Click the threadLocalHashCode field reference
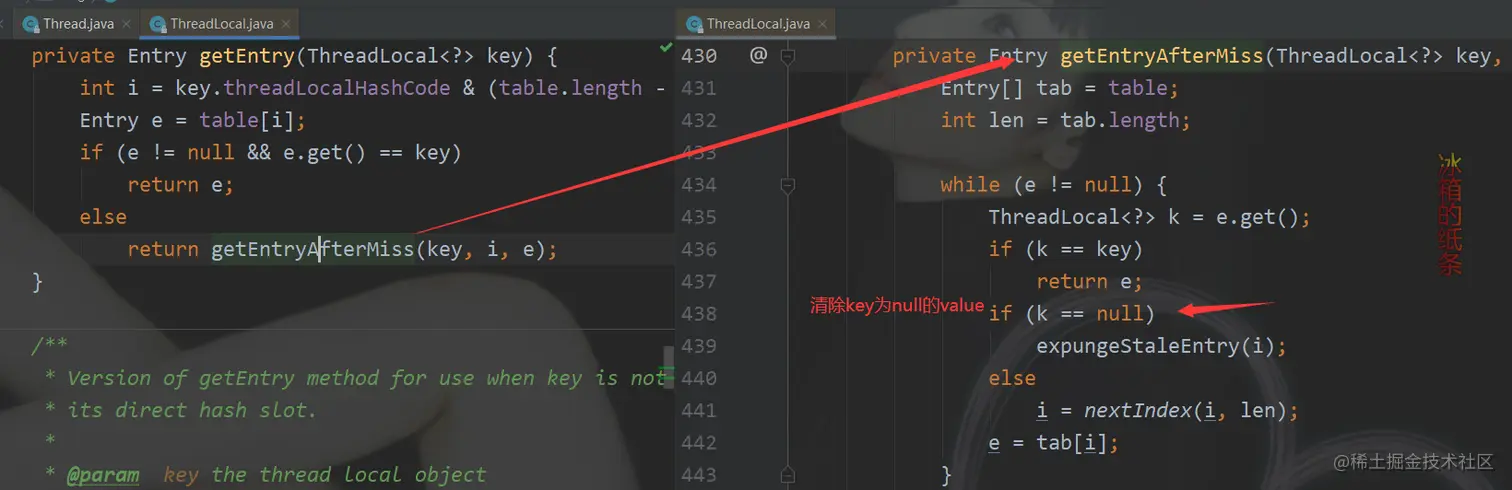 337,89
